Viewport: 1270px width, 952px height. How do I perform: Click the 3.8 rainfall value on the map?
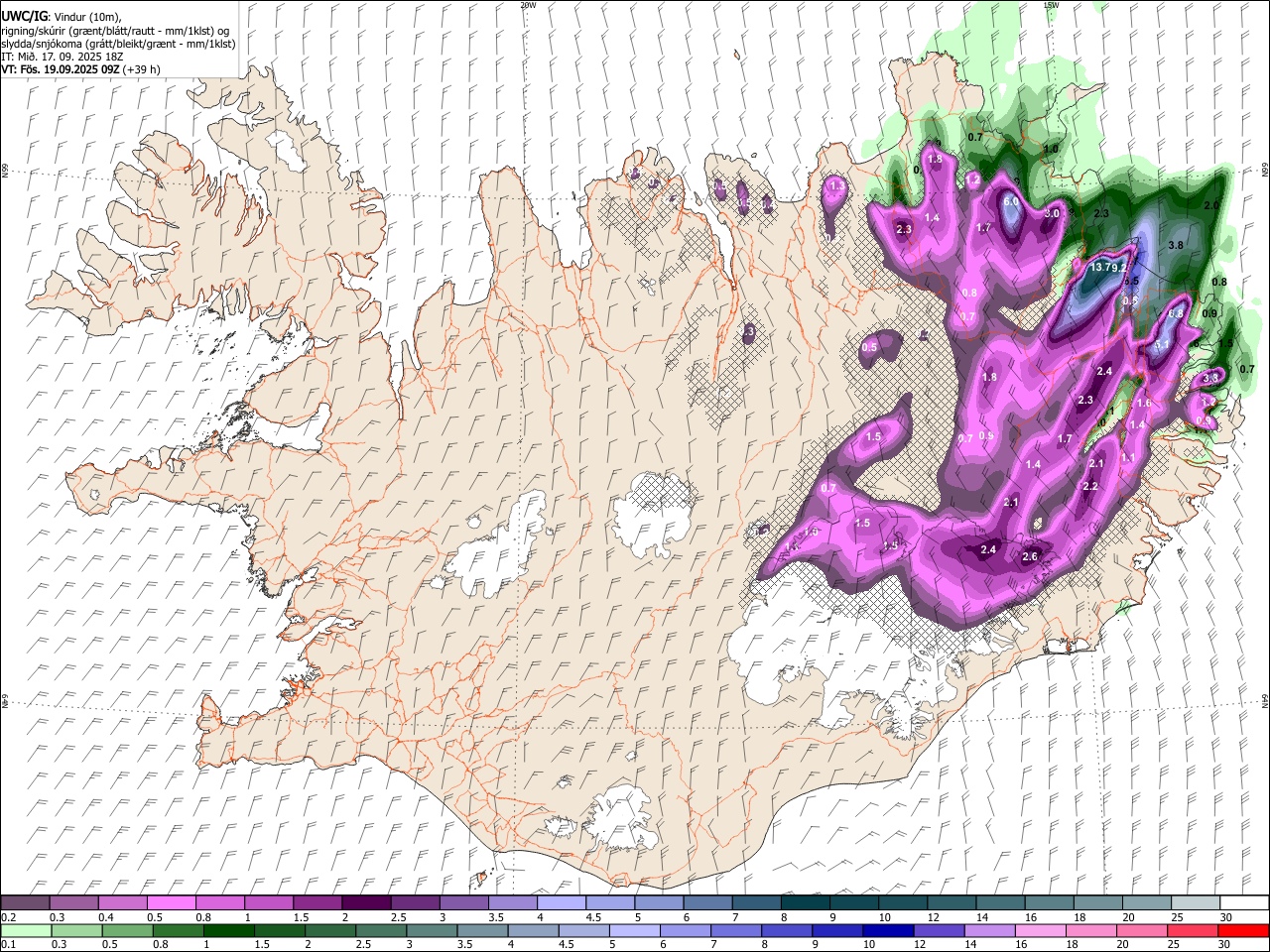click(1177, 245)
